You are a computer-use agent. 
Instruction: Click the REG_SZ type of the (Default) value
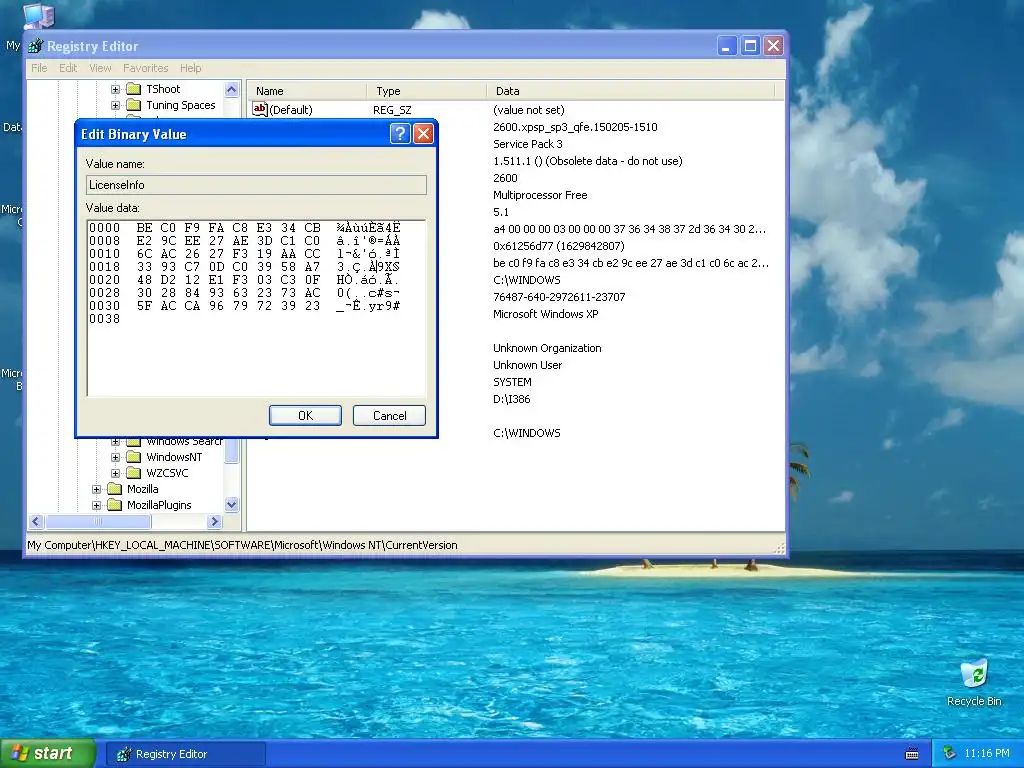click(392, 110)
